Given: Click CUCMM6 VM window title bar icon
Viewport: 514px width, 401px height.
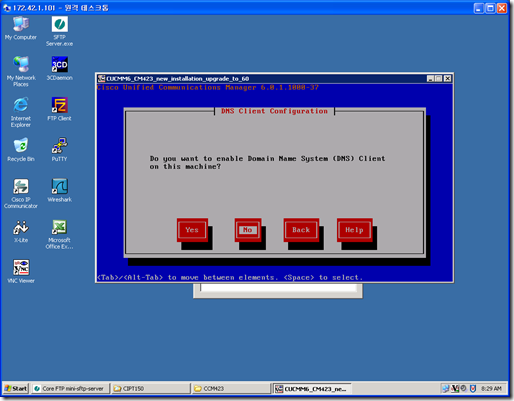Looking at the screenshot, I should click(101, 79).
